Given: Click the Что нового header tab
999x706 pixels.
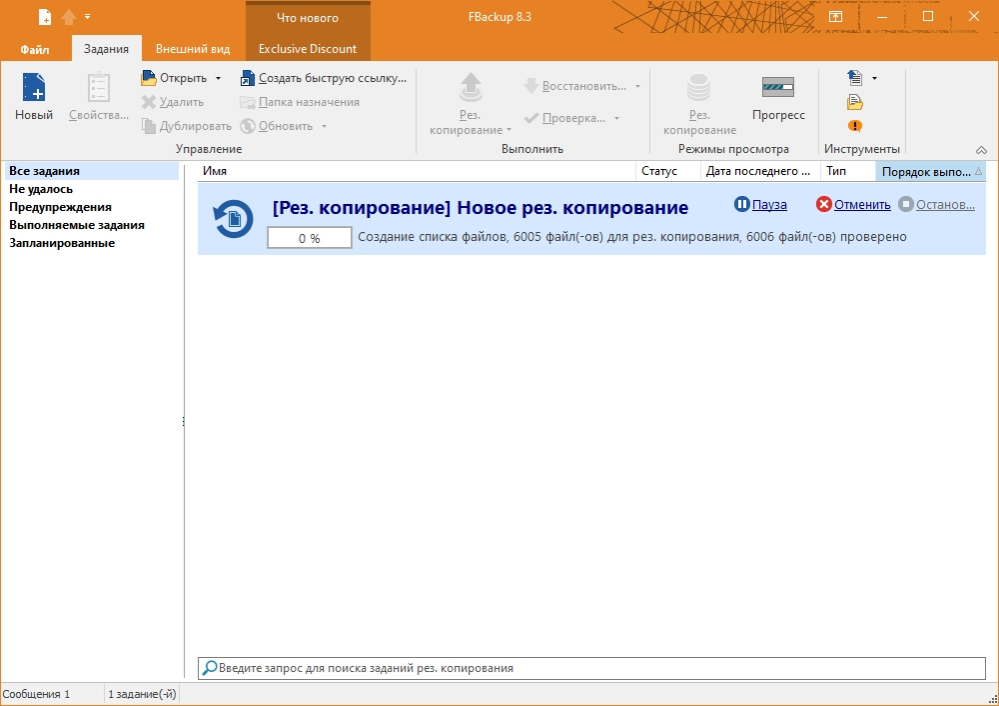Looking at the screenshot, I should [308, 18].
